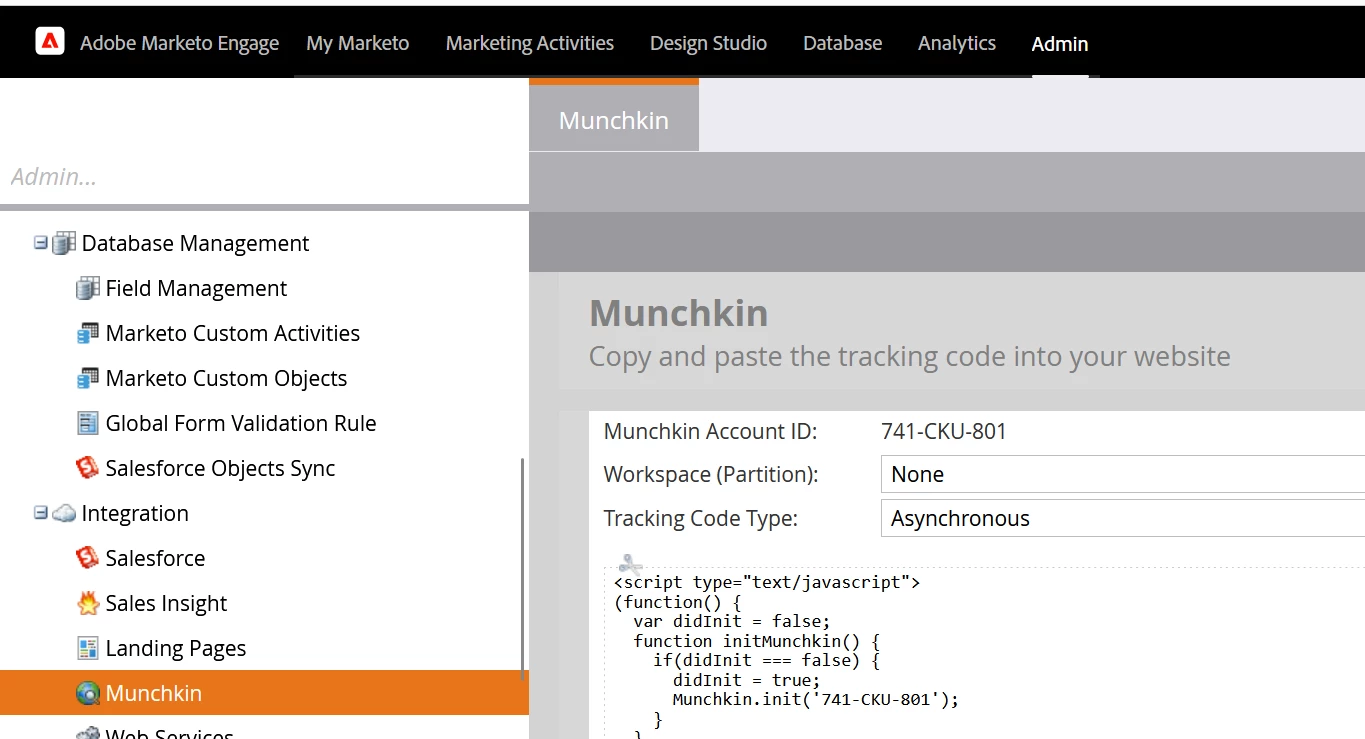
Task: Open Salesforce Objects Sync item
Action: coord(220,468)
